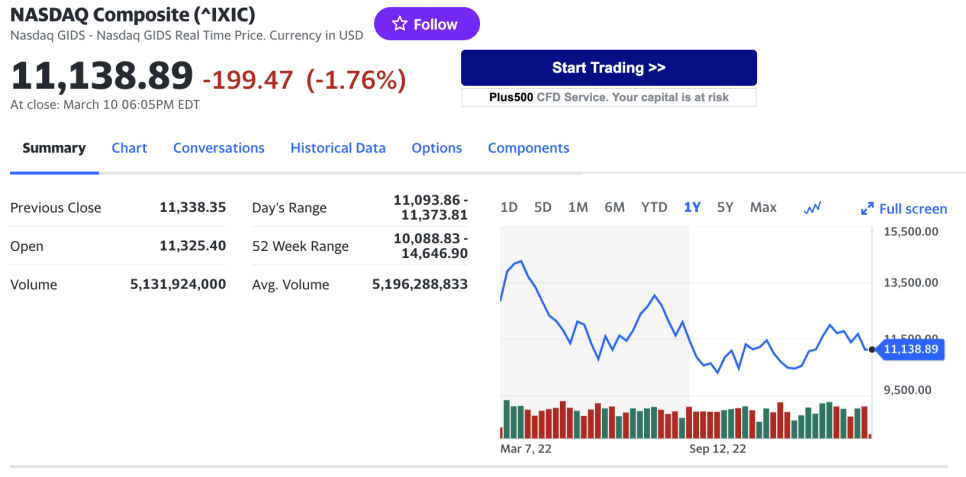
Task: Switch to the Summary tab
Action: (54, 148)
